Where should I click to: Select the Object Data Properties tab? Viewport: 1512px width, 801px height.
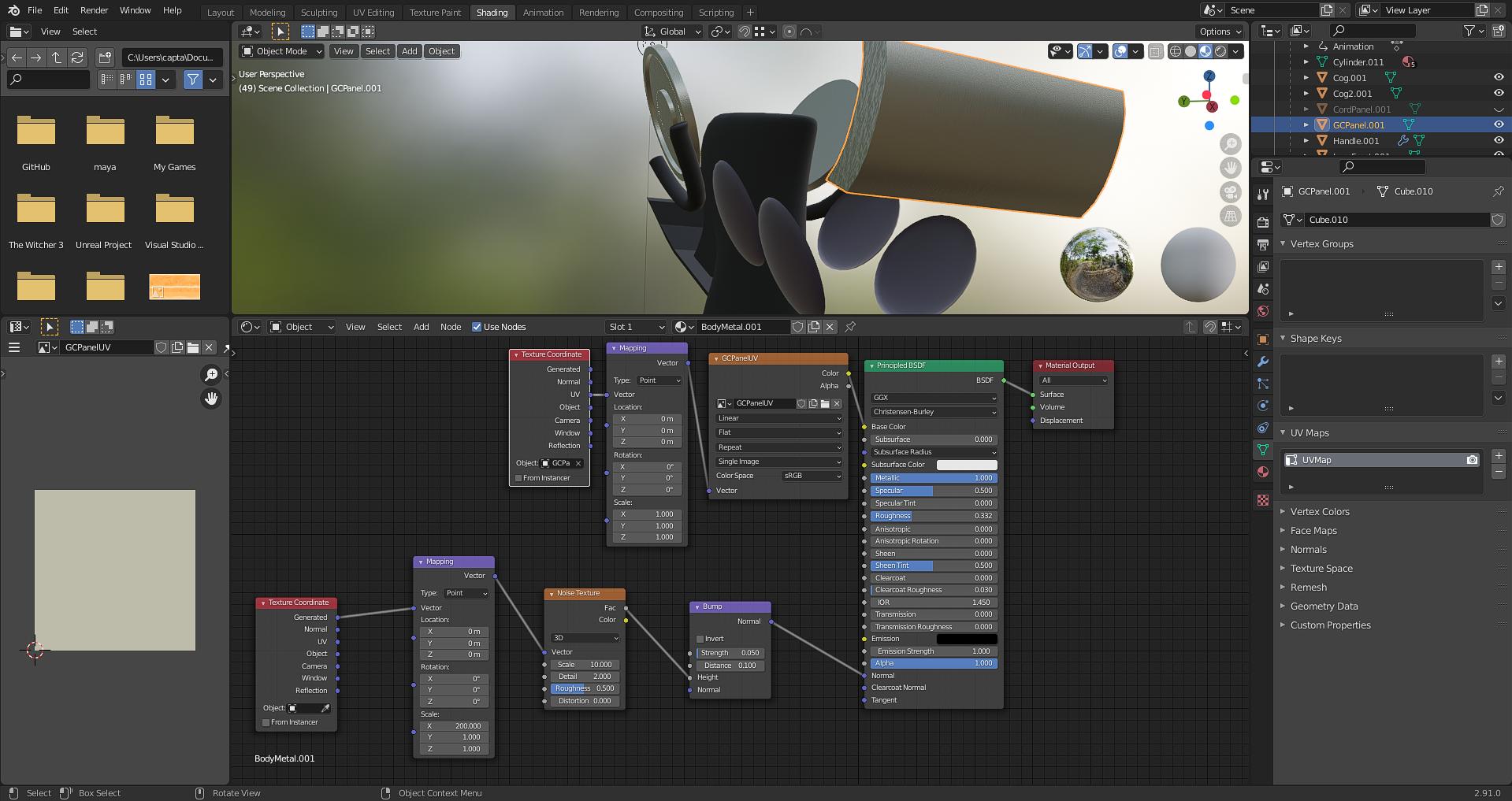click(x=1263, y=449)
